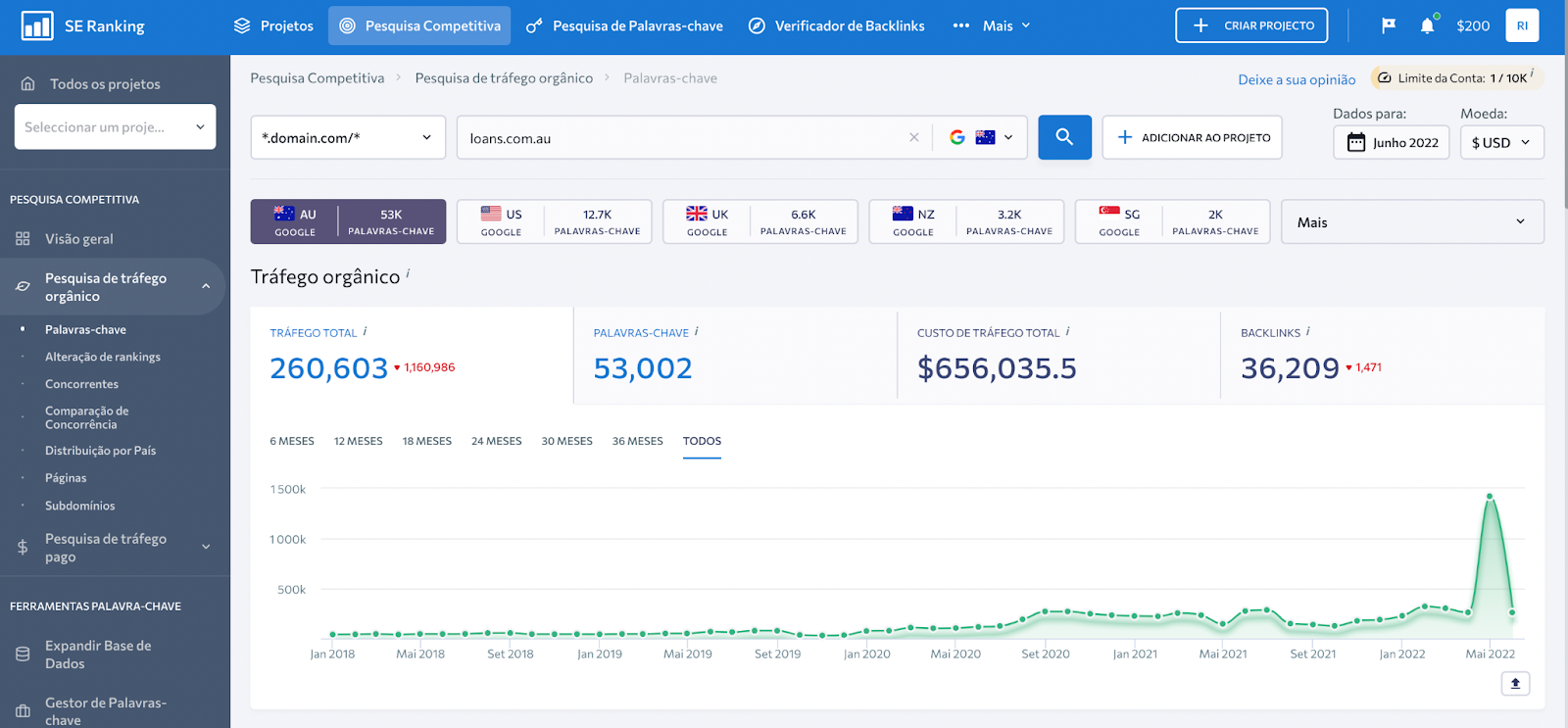This screenshot has height=728, width=1568.
Task: Open Distribuição por País in sidebar
Action: click(100, 451)
